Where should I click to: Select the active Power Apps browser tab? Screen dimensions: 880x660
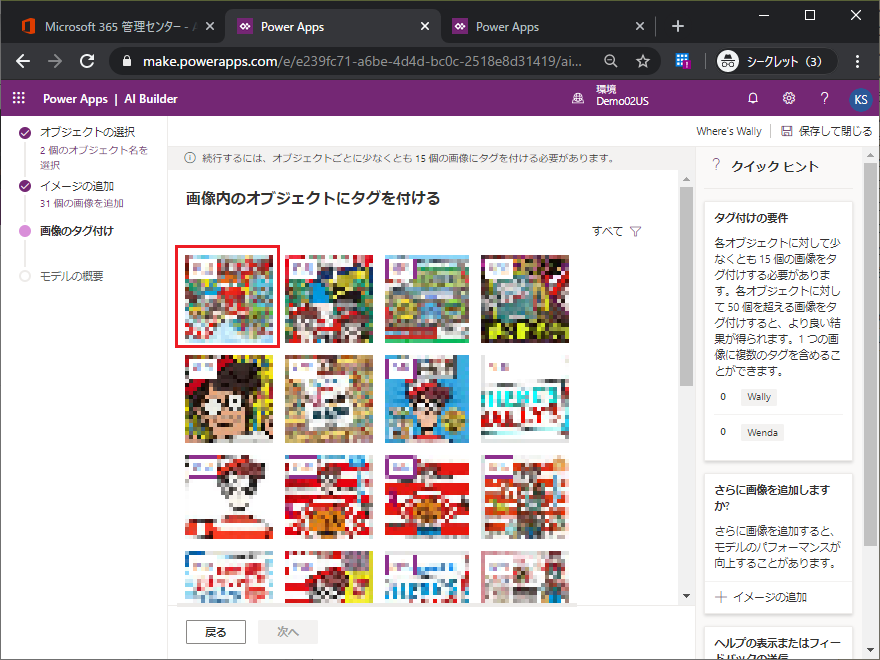[331, 26]
